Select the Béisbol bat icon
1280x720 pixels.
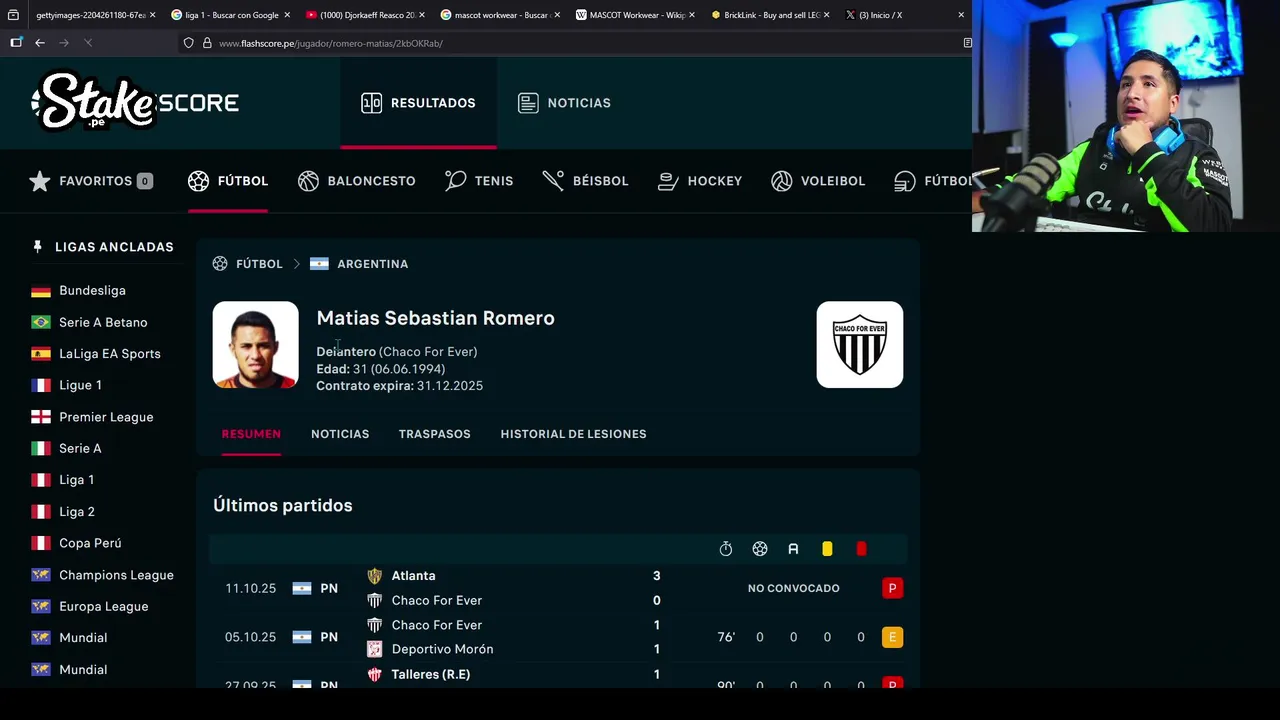553,181
